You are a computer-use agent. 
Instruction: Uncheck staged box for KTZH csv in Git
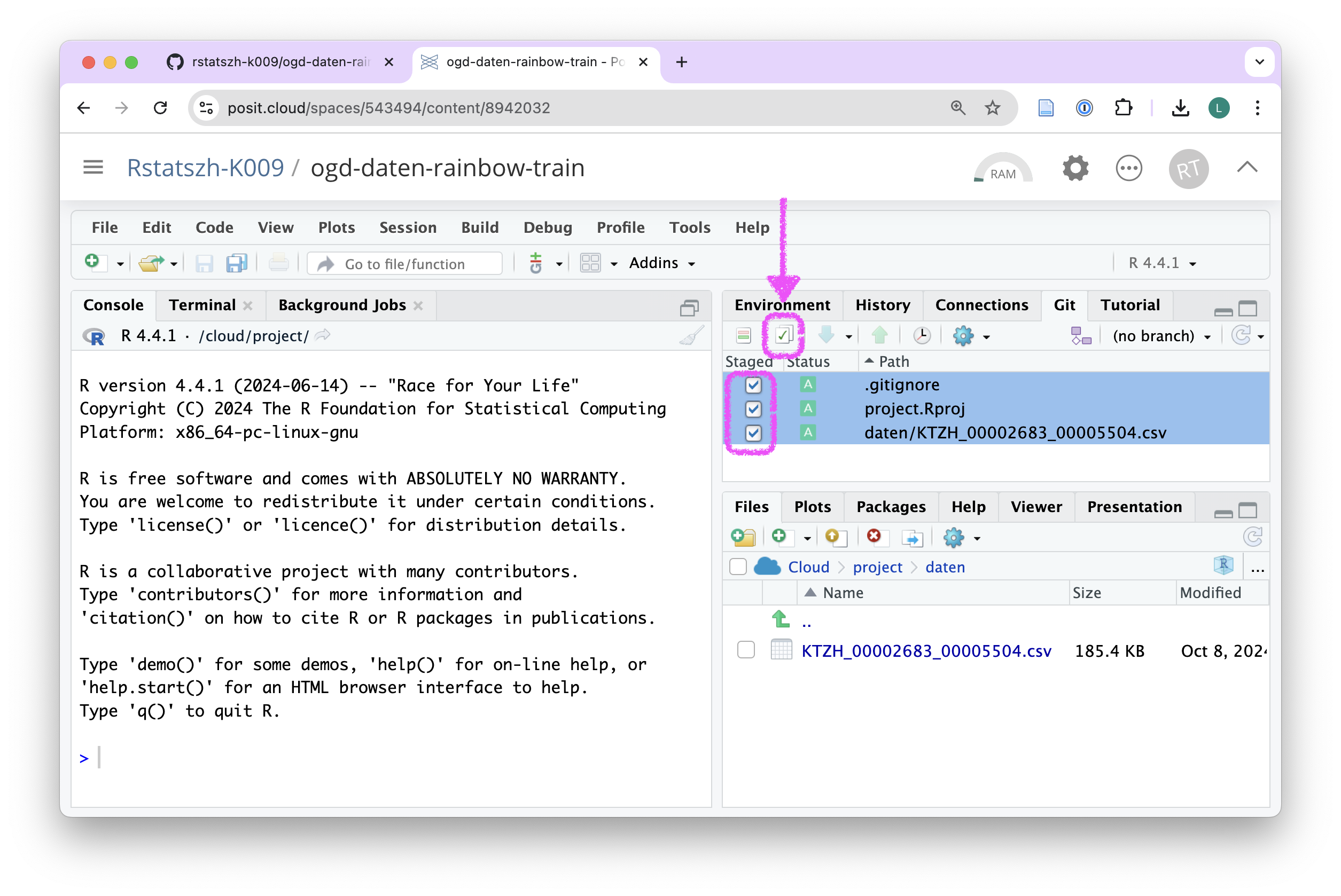pyautogui.click(x=753, y=433)
